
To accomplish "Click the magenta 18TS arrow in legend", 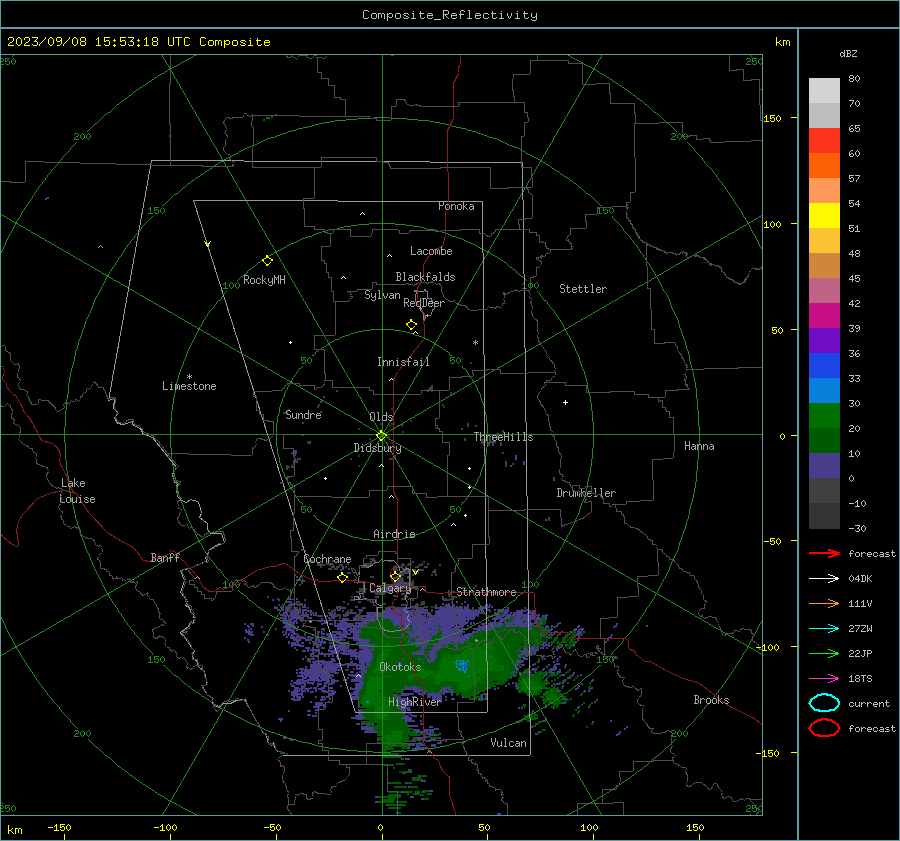I will click(x=824, y=679).
